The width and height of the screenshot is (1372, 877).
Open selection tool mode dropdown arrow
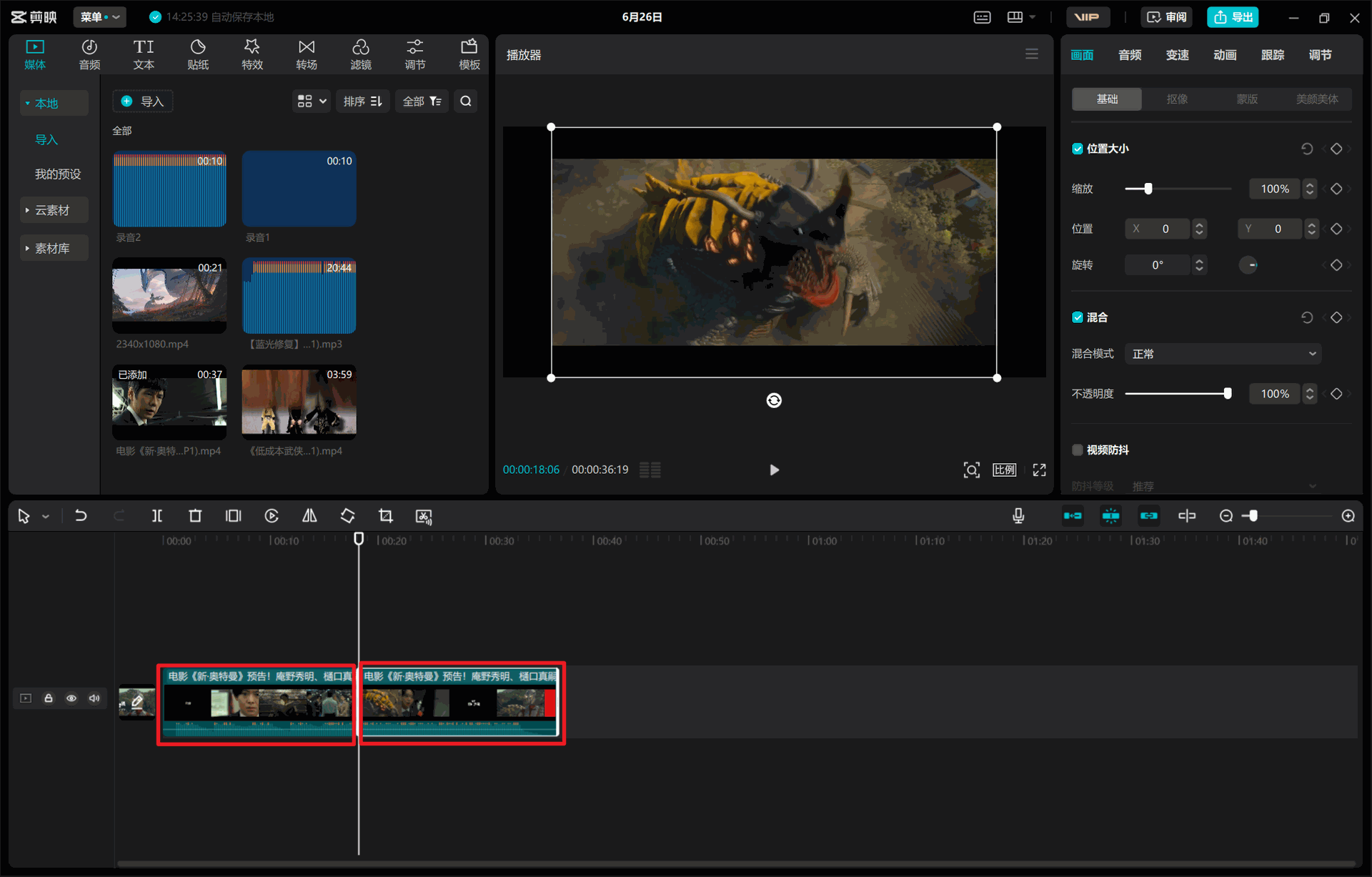(46, 516)
